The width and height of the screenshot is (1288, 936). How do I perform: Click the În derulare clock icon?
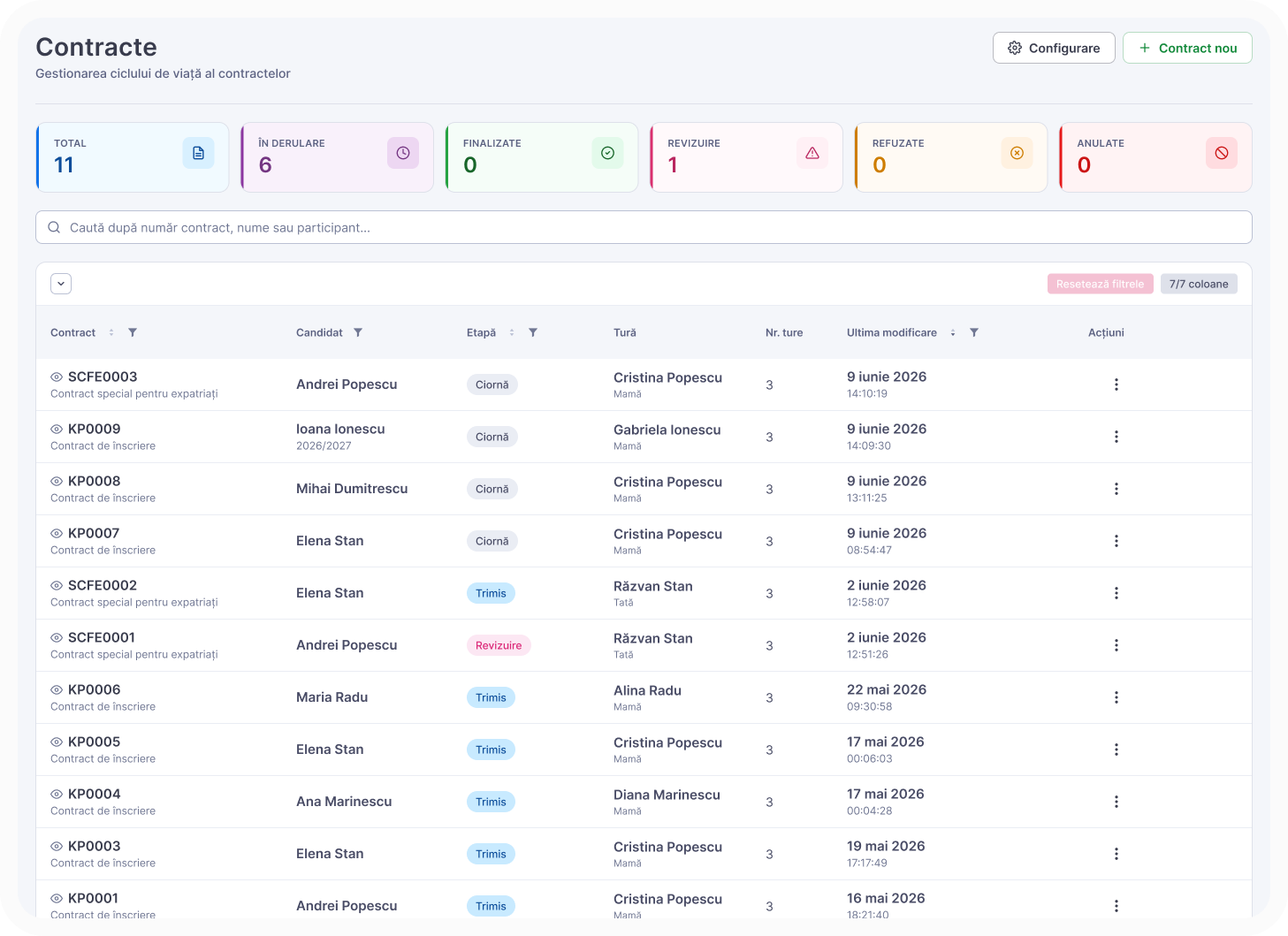pos(403,153)
